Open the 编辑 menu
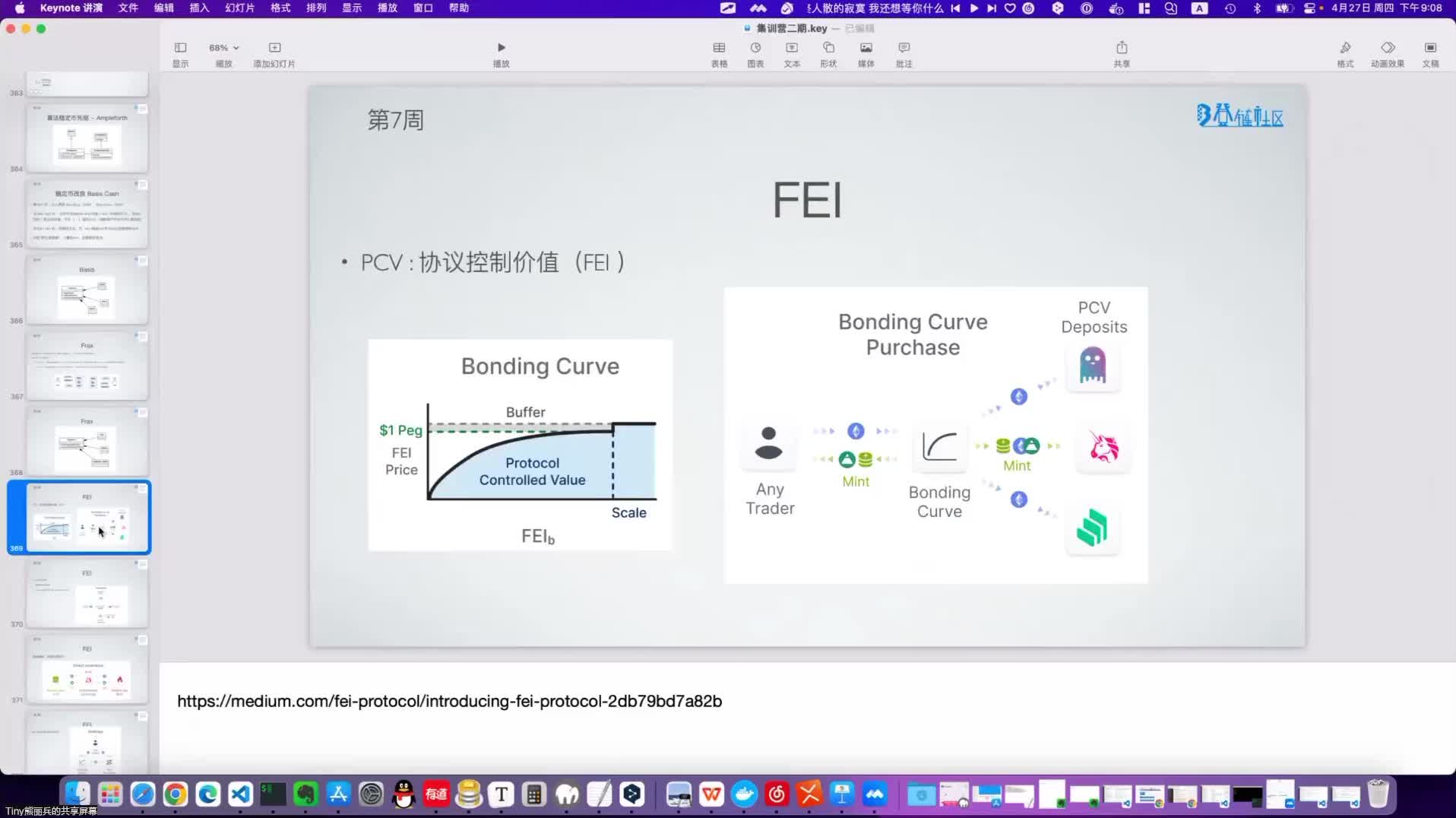This screenshot has height=818, width=1456. pyautogui.click(x=163, y=8)
